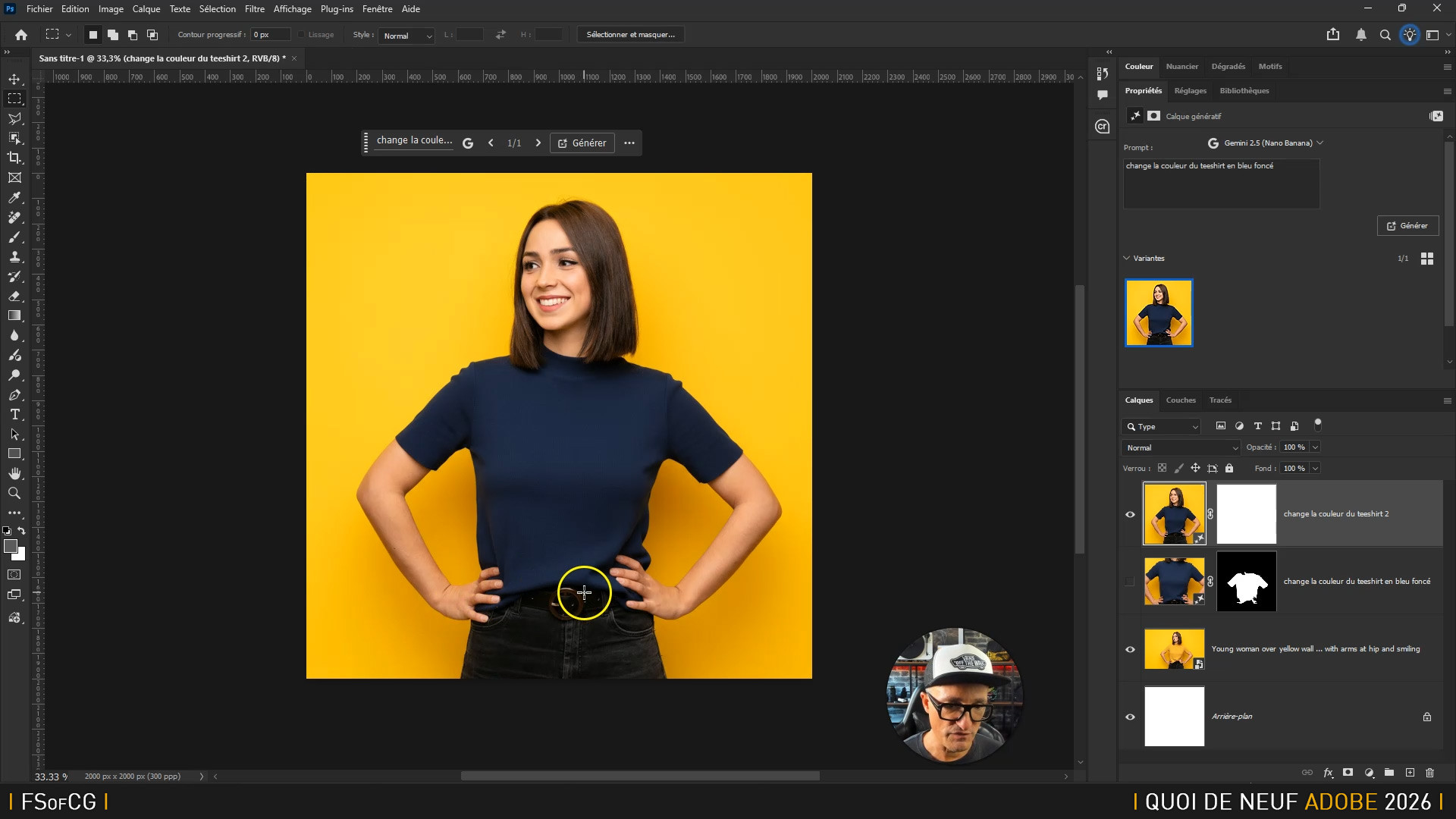This screenshot has width=1456, height=819.
Task: Choose the Hand tool
Action: (14, 473)
